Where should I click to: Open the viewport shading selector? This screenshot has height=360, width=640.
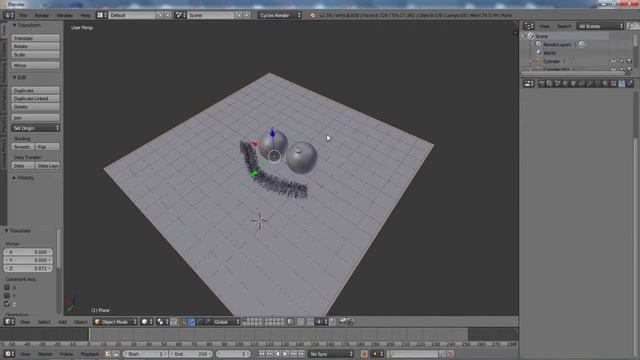click(x=147, y=322)
